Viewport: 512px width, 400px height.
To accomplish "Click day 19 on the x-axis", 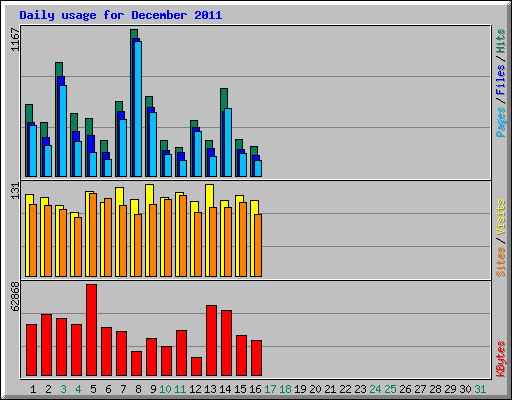I will pyautogui.click(x=300, y=389).
